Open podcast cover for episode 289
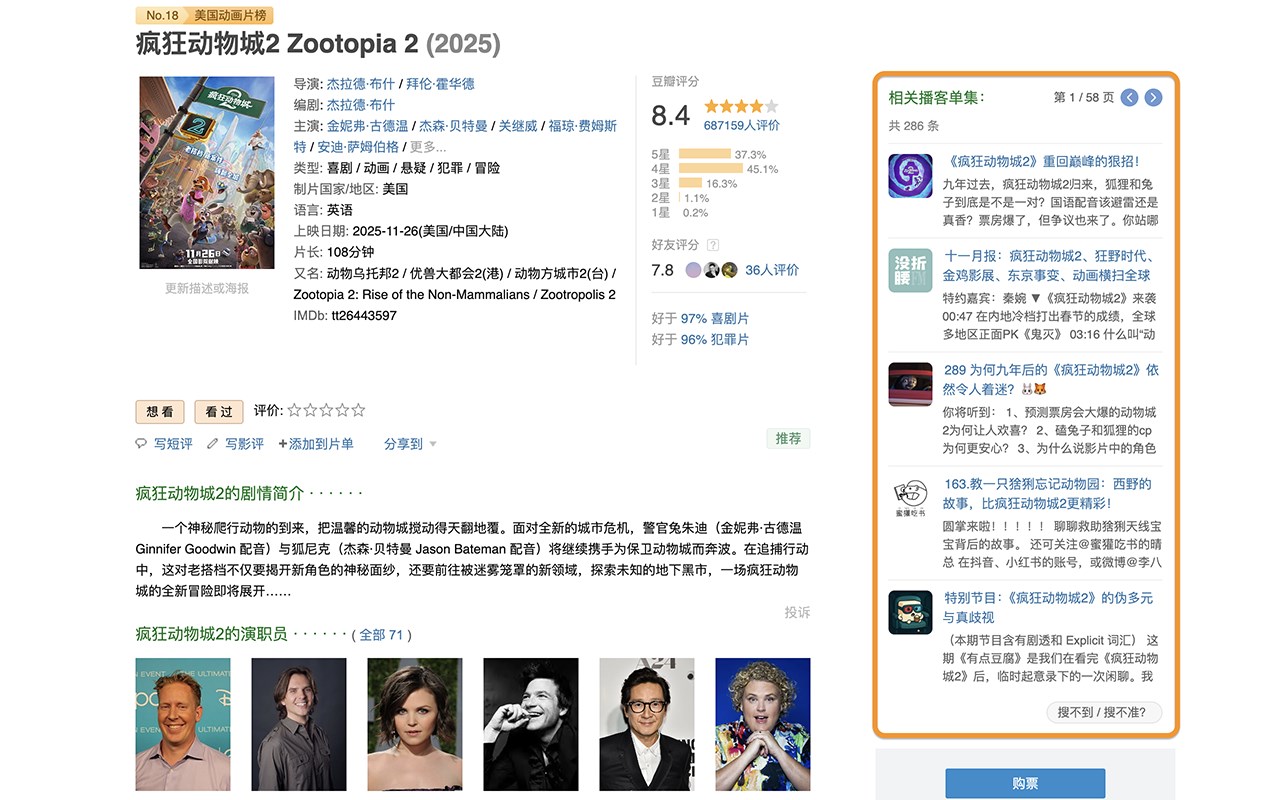Image resolution: width=1280 pixels, height=800 pixels. (910, 384)
